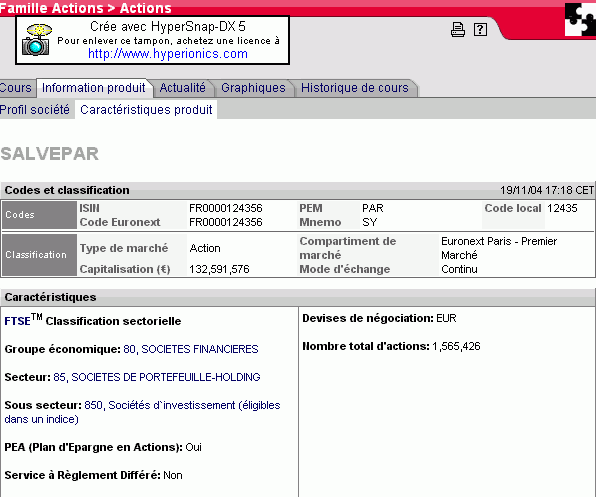Click the SALVEPAR company heading

click(x=49, y=154)
